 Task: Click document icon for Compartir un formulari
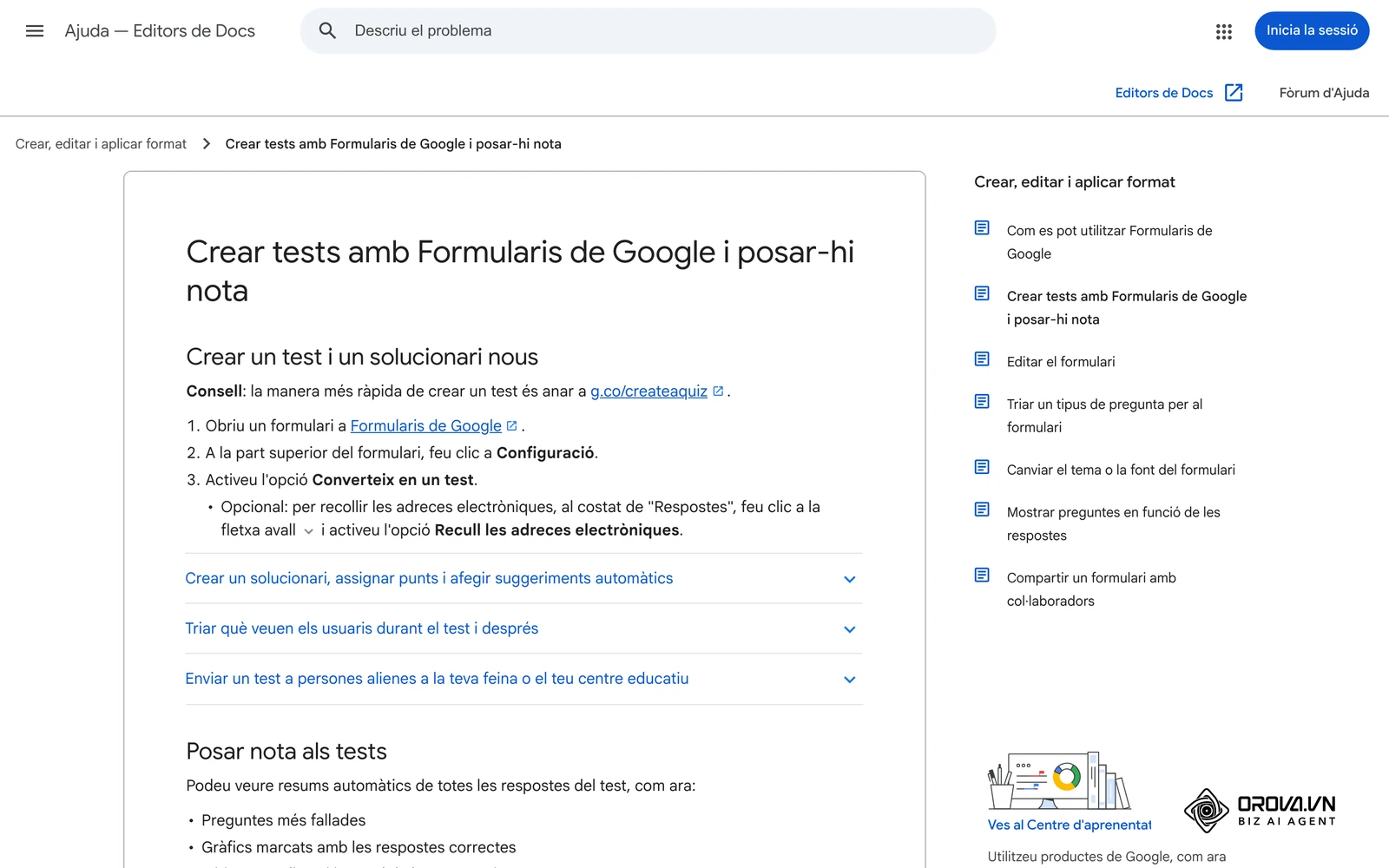click(982, 575)
